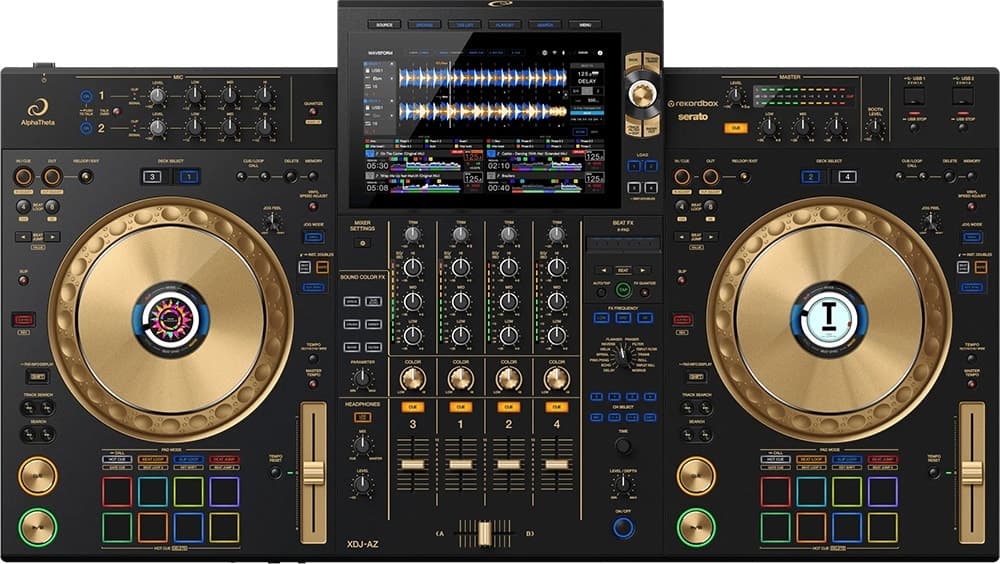
Task: Select SLIP LOOP pad mode on left deck
Action: [x=189, y=459]
